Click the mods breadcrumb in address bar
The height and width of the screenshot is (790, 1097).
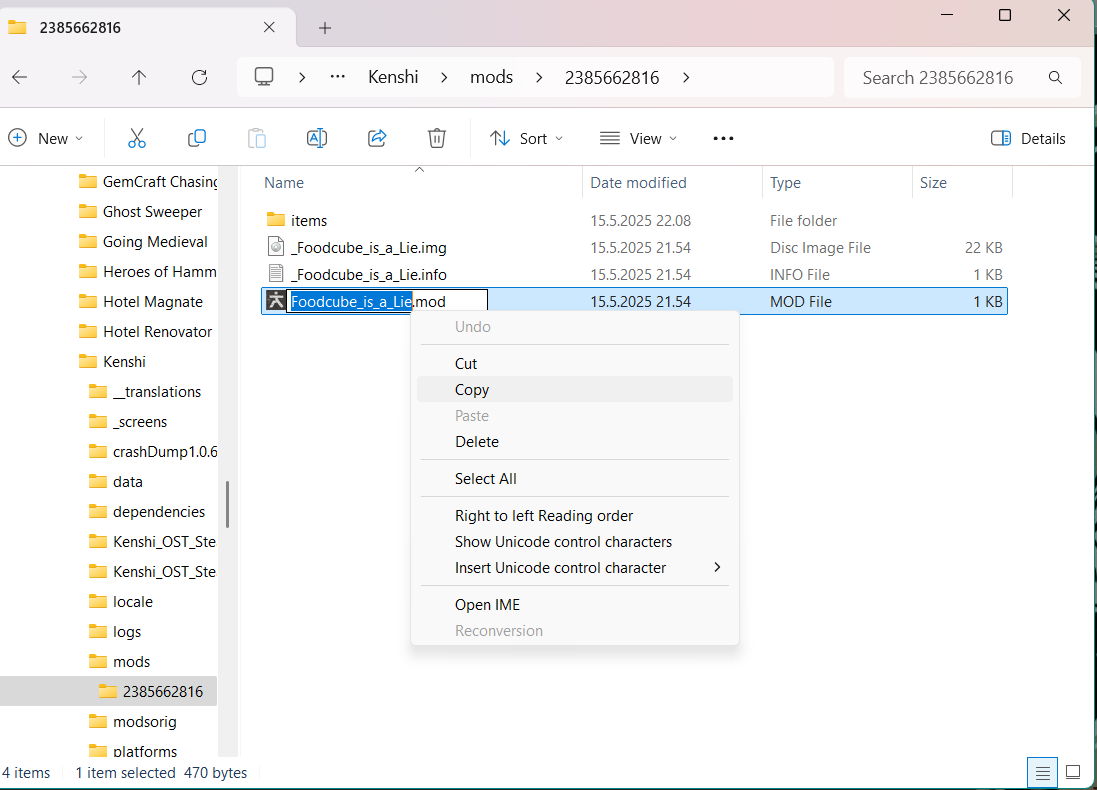point(491,77)
